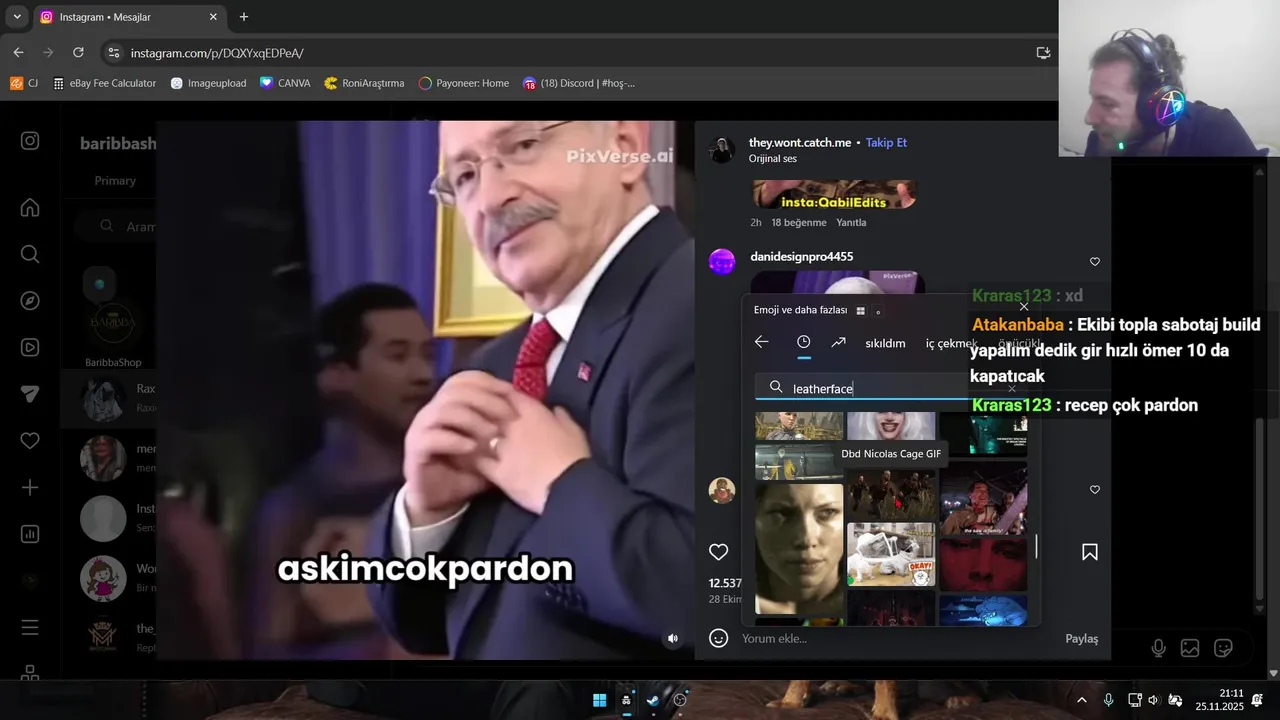The height and width of the screenshot is (720, 1280).
Task: Open the CANVA bookmark
Action: [285, 83]
